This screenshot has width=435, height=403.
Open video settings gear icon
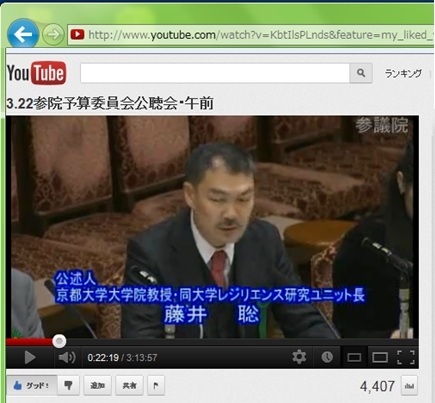point(299,357)
